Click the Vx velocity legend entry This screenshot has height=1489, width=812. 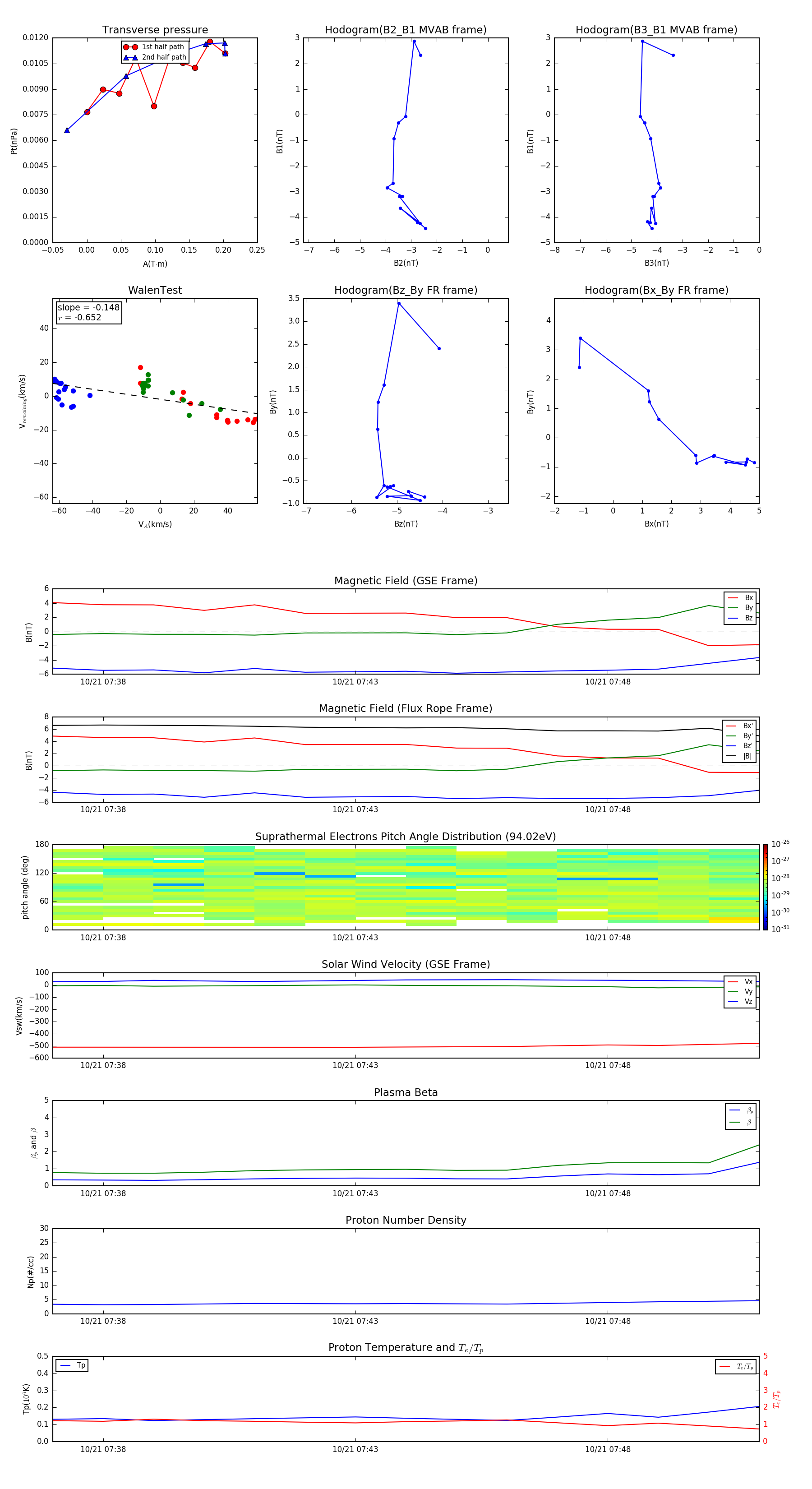pyautogui.click(x=741, y=981)
